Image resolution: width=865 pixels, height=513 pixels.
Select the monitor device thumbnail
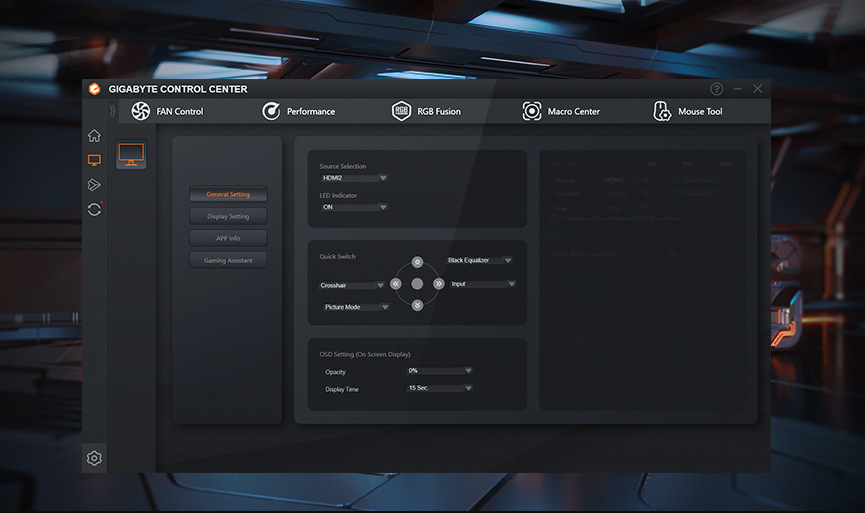131,154
